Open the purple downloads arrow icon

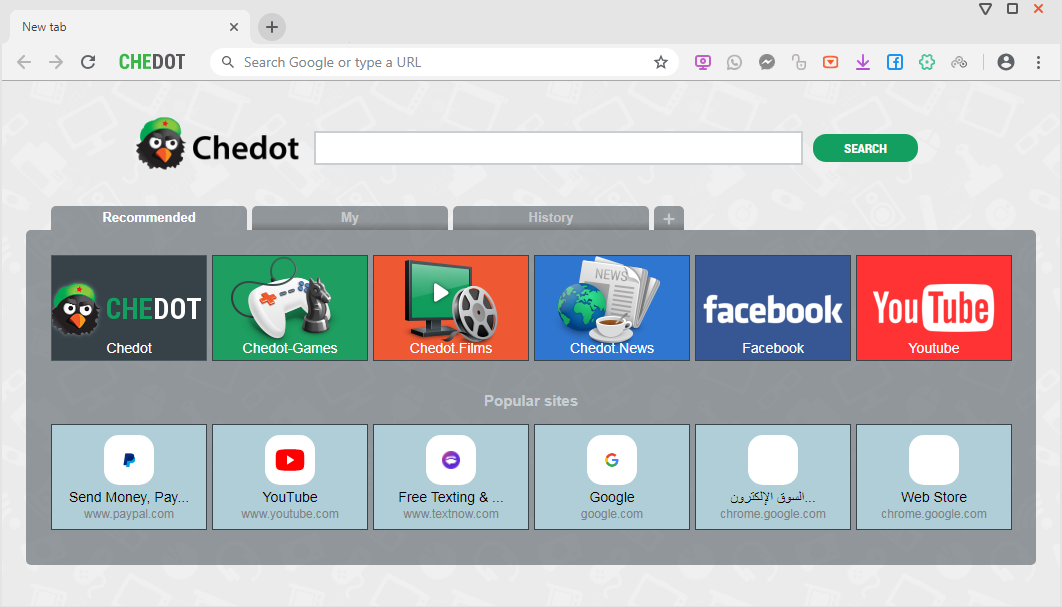coord(863,62)
